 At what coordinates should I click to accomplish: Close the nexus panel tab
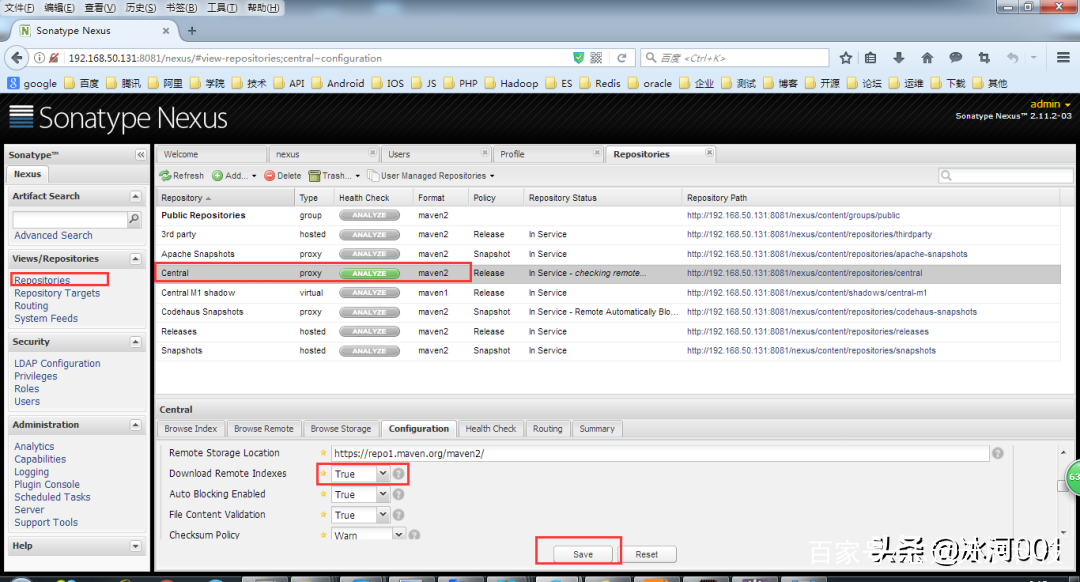tap(373, 153)
